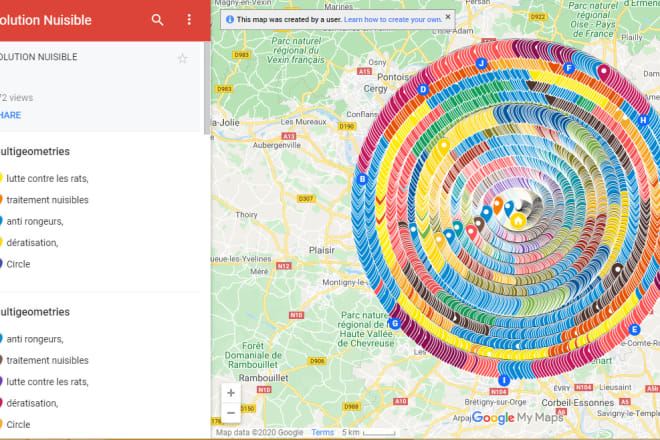
Task: Click the Google My Maps logo
Action: 517,417
